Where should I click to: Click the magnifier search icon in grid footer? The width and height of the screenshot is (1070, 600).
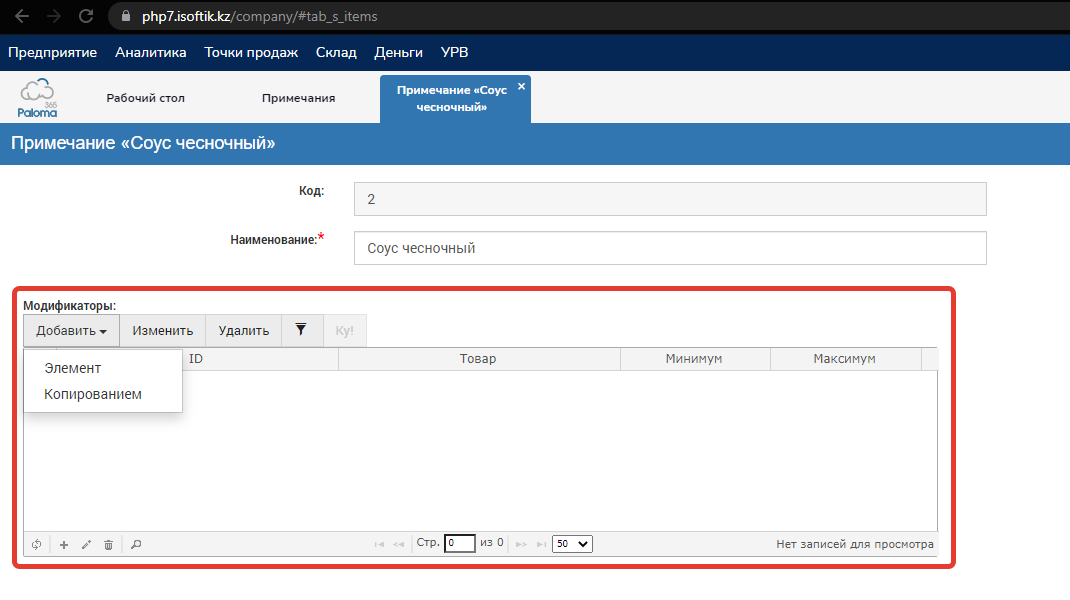coord(136,545)
